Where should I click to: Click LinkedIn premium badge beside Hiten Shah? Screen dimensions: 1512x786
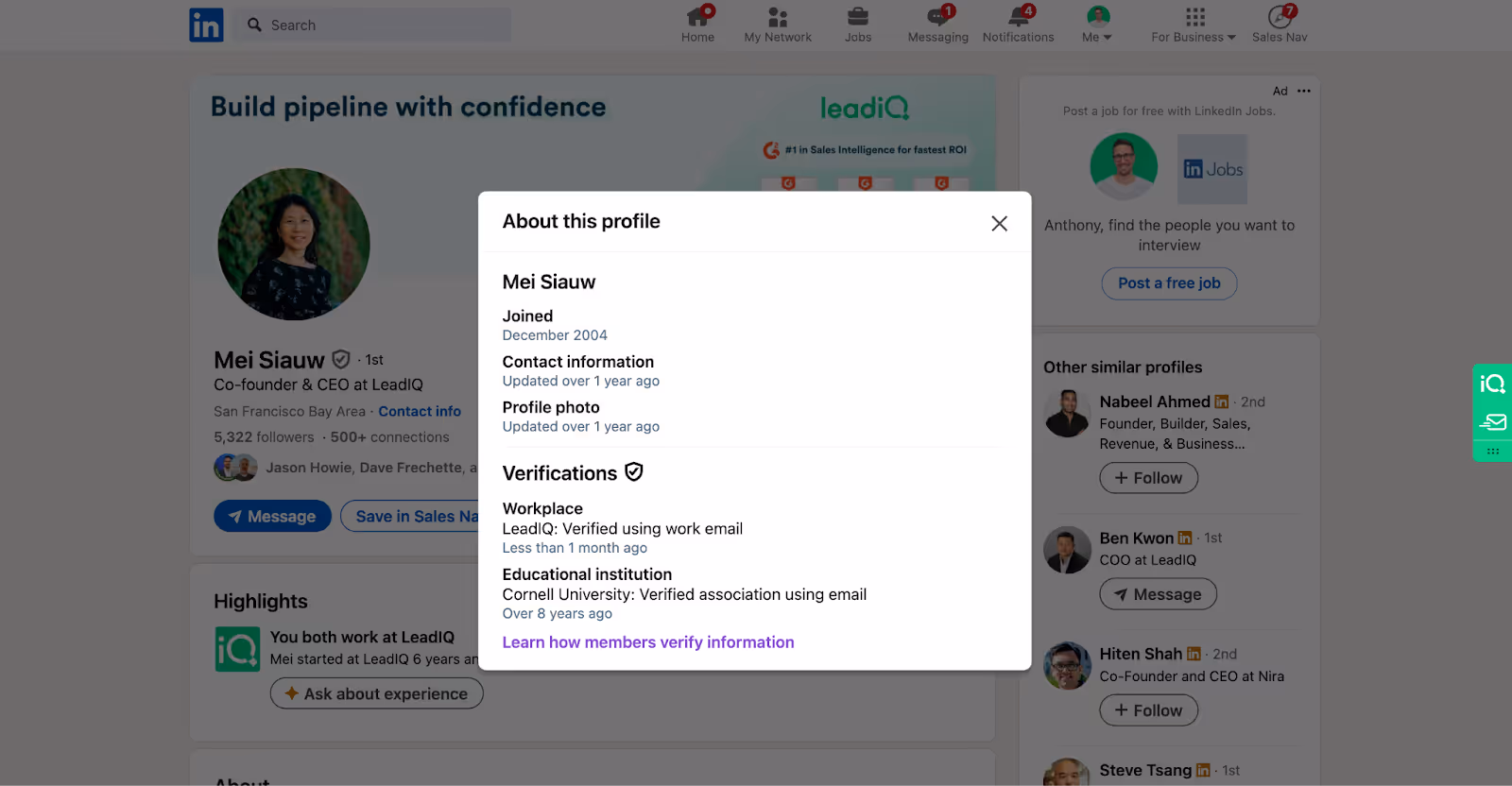pos(1194,654)
